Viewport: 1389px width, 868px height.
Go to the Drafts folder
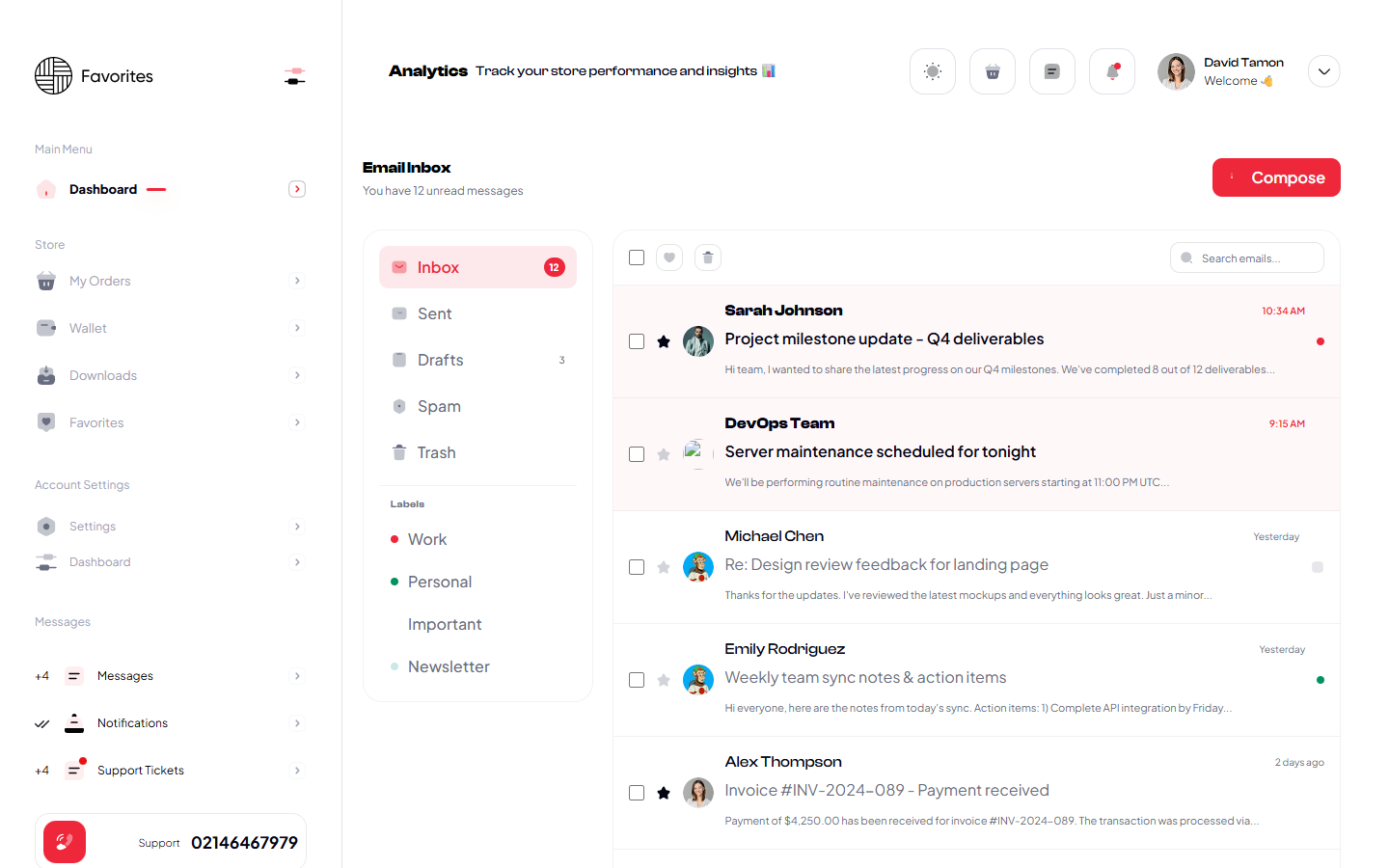[441, 360]
